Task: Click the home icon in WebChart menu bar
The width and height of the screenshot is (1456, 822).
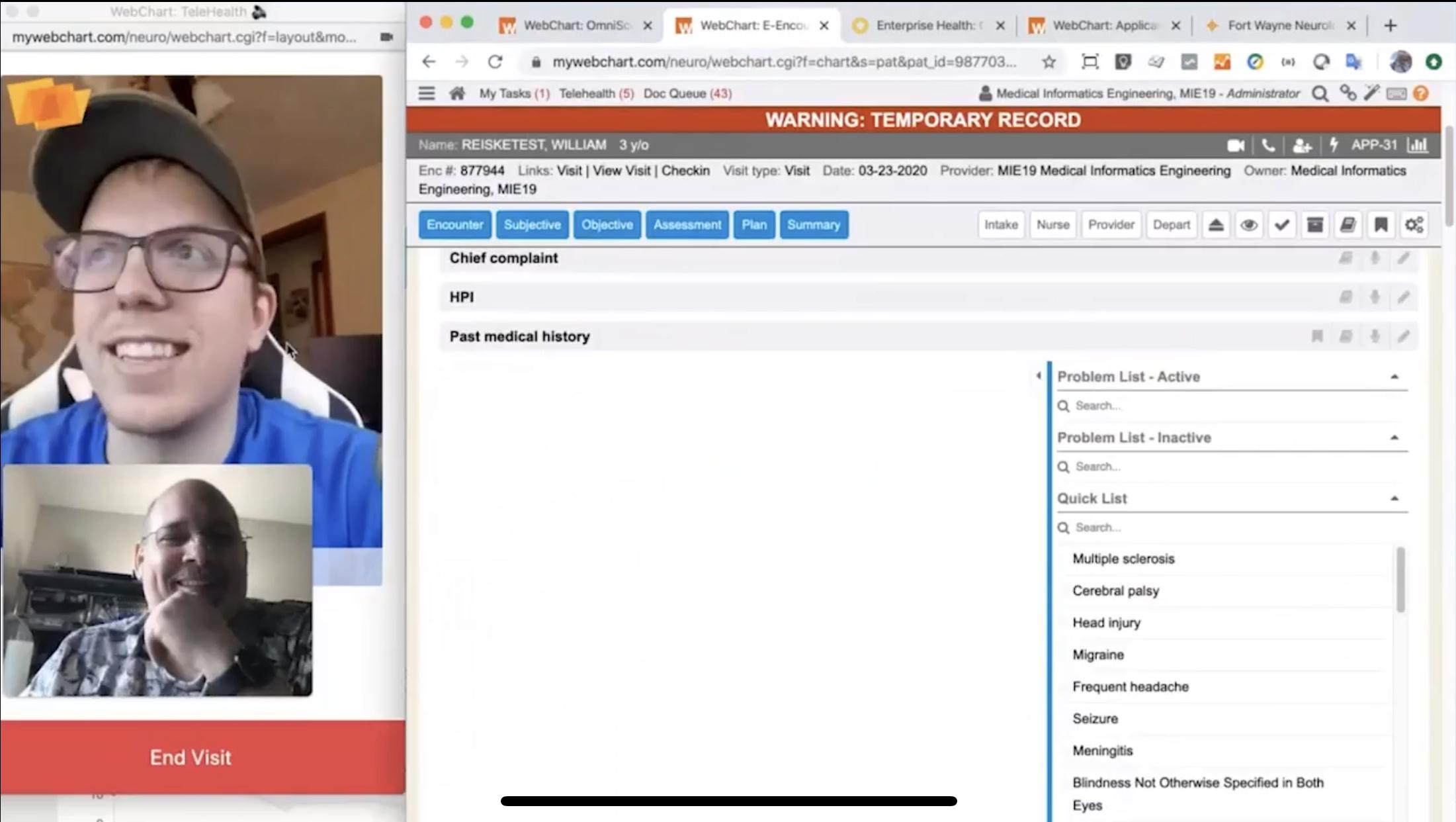Action: click(x=456, y=93)
